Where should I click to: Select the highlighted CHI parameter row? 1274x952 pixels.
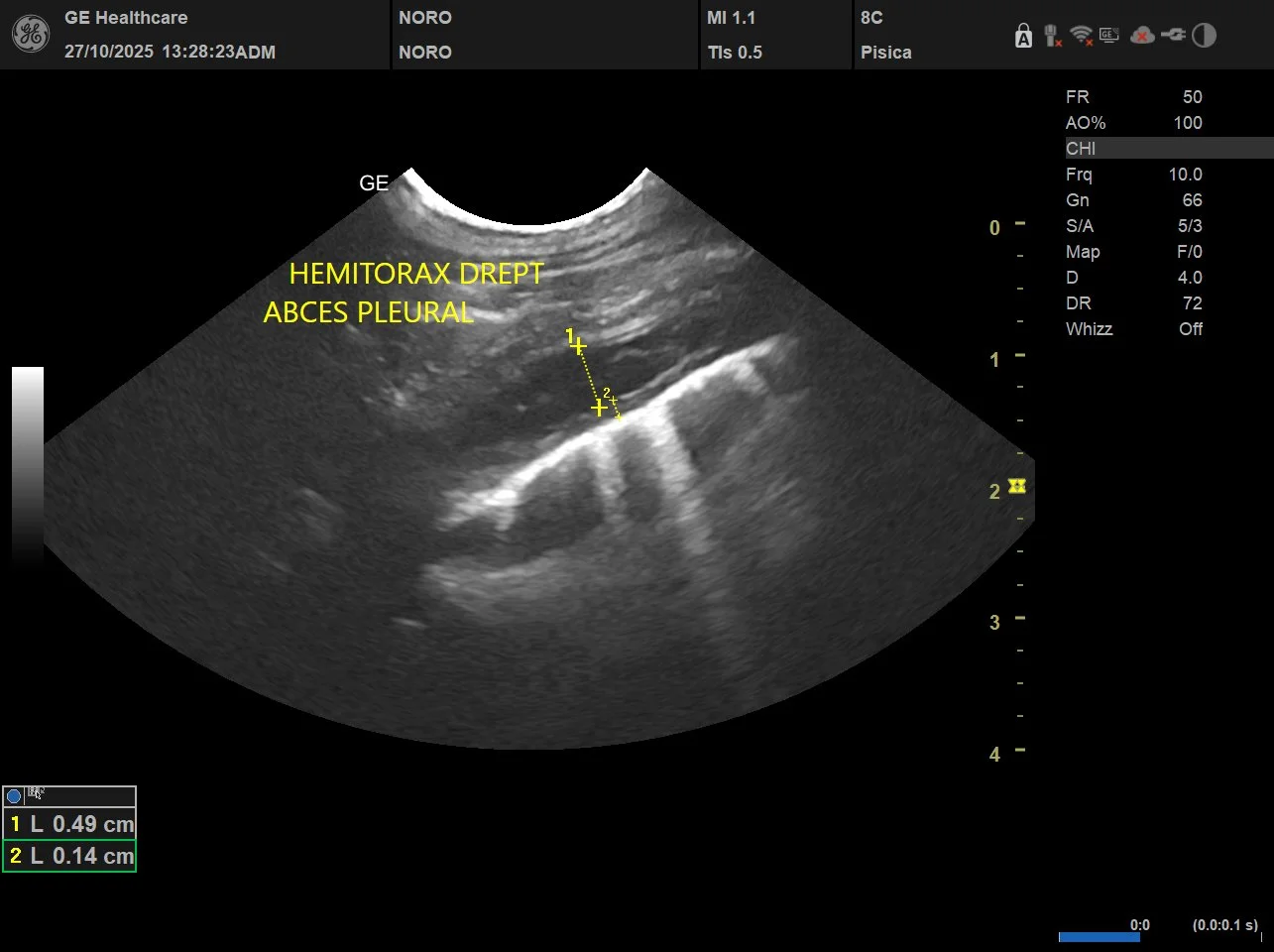1169,149
